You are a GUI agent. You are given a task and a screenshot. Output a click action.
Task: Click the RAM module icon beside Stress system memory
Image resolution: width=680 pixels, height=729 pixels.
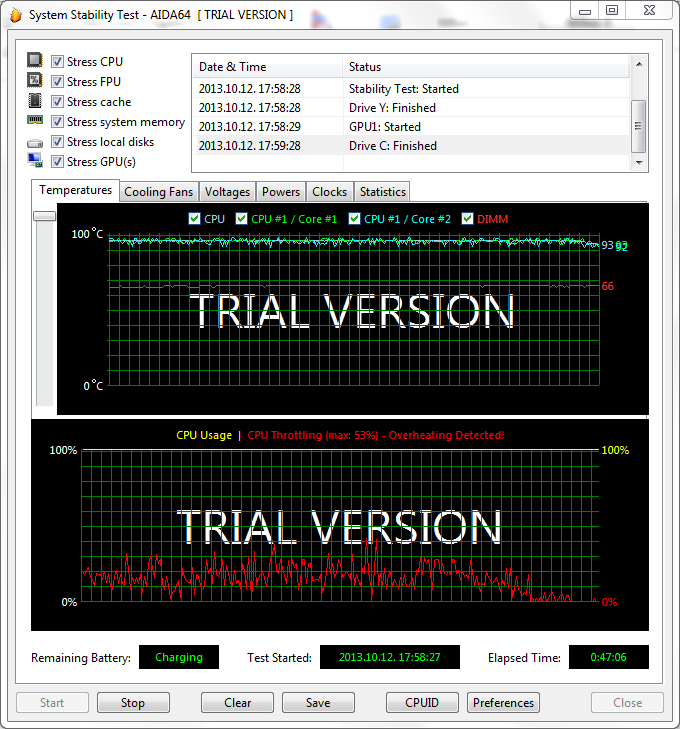tap(35, 120)
